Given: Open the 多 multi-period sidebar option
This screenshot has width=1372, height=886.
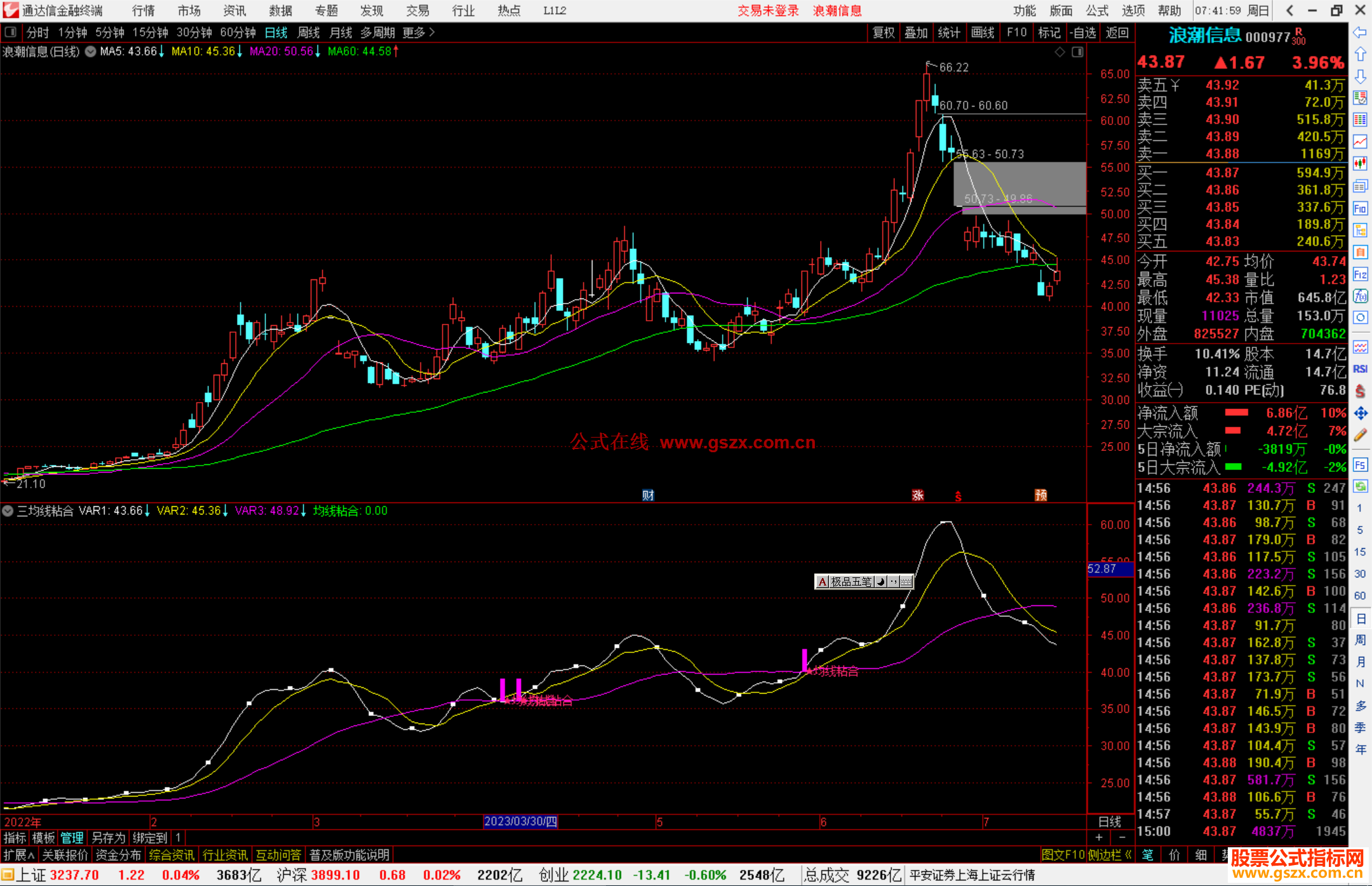Looking at the screenshot, I should pyautogui.click(x=1360, y=706).
